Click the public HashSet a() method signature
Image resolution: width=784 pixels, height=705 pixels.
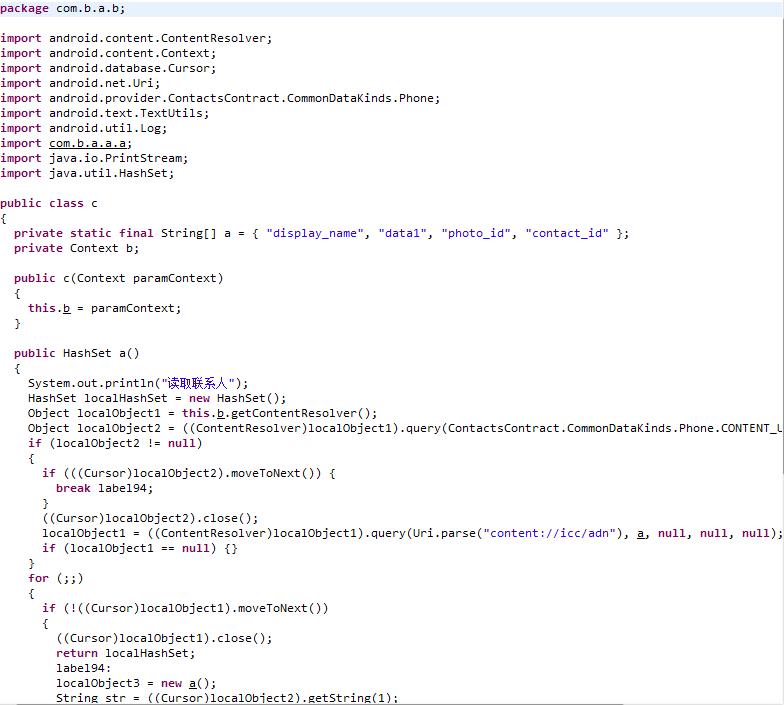(x=77, y=353)
